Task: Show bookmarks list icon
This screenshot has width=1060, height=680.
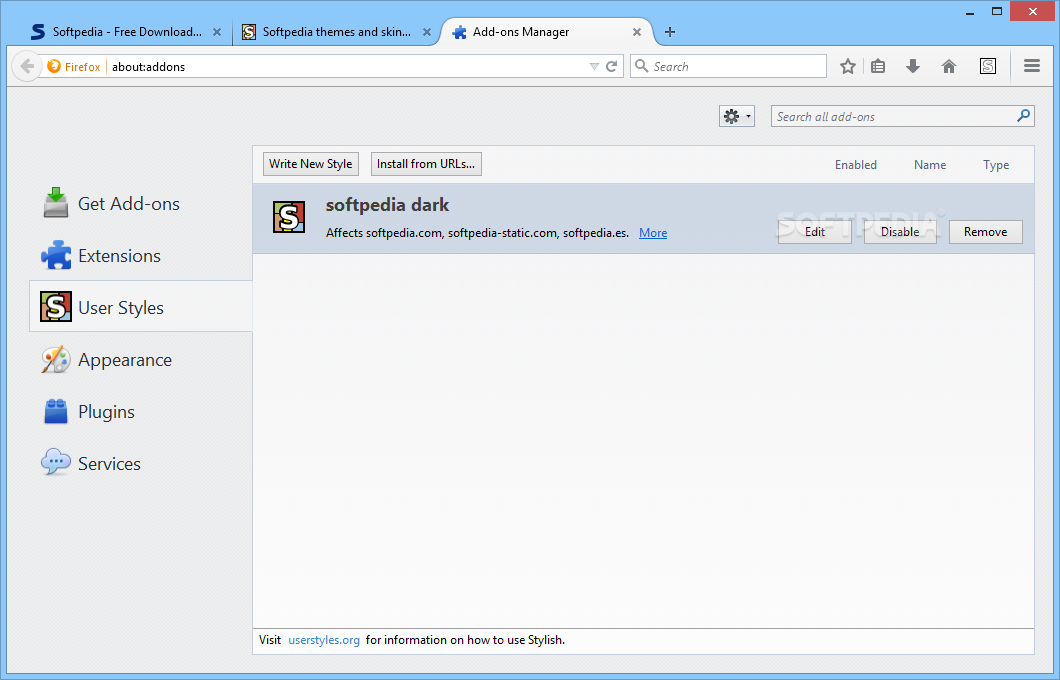Action: [878, 66]
